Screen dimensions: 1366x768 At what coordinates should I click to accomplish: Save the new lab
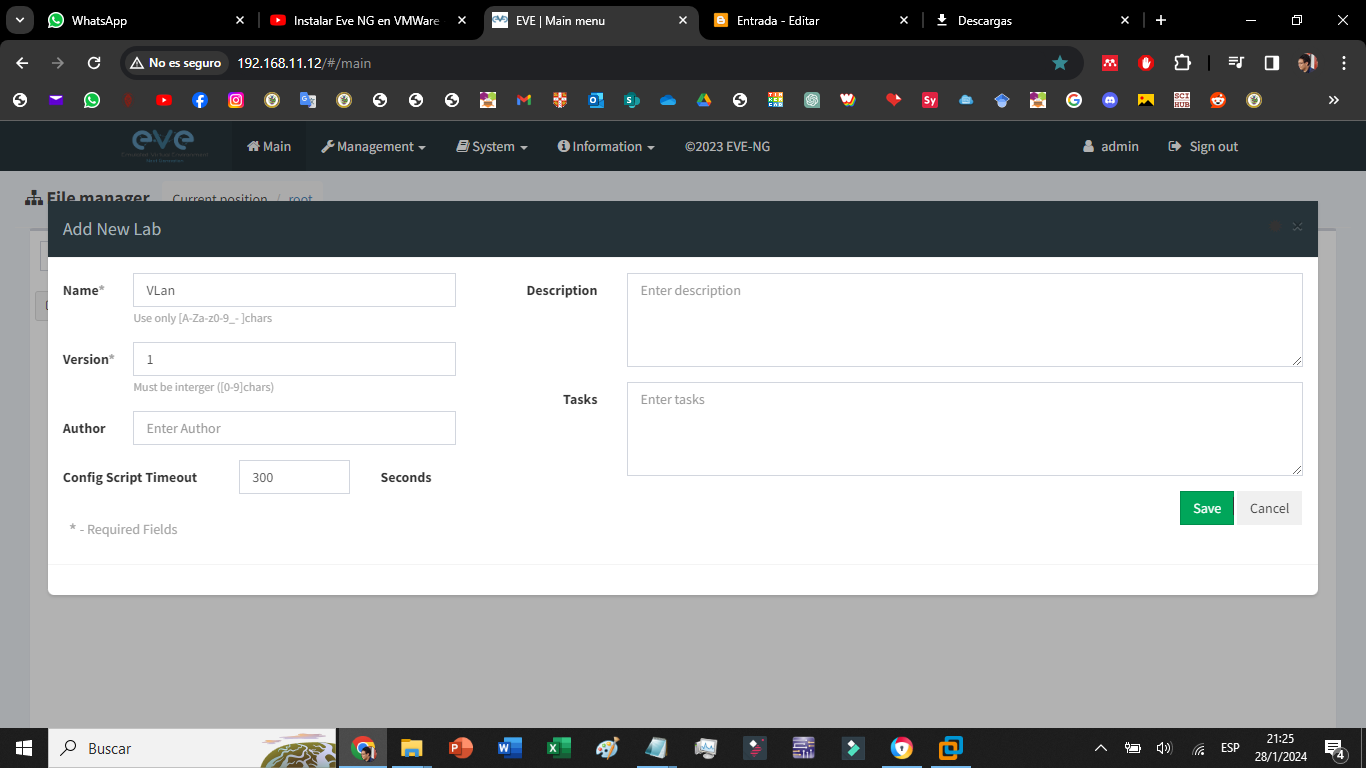(1207, 508)
